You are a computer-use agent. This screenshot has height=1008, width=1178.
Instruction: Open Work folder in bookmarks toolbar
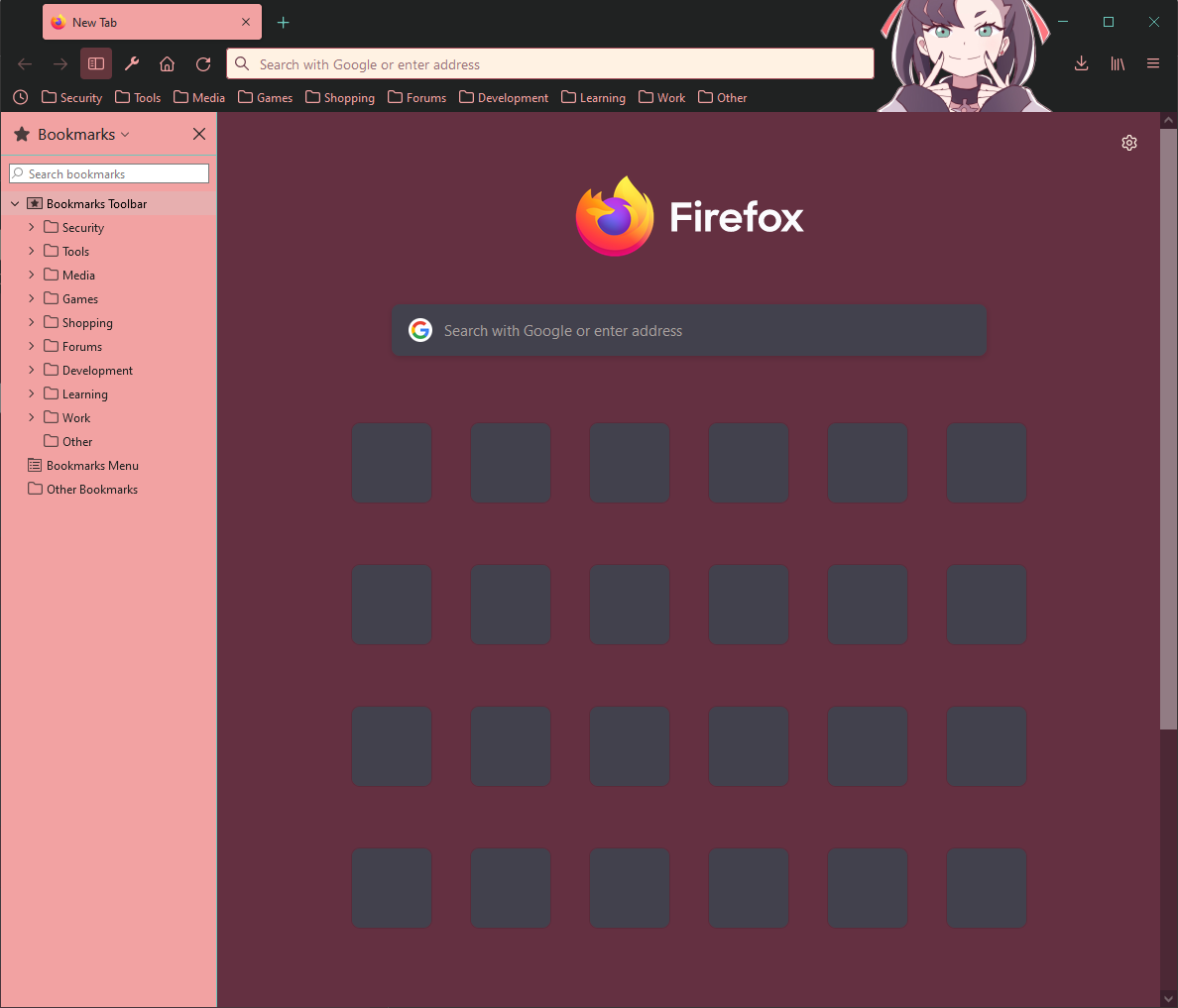(661, 98)
